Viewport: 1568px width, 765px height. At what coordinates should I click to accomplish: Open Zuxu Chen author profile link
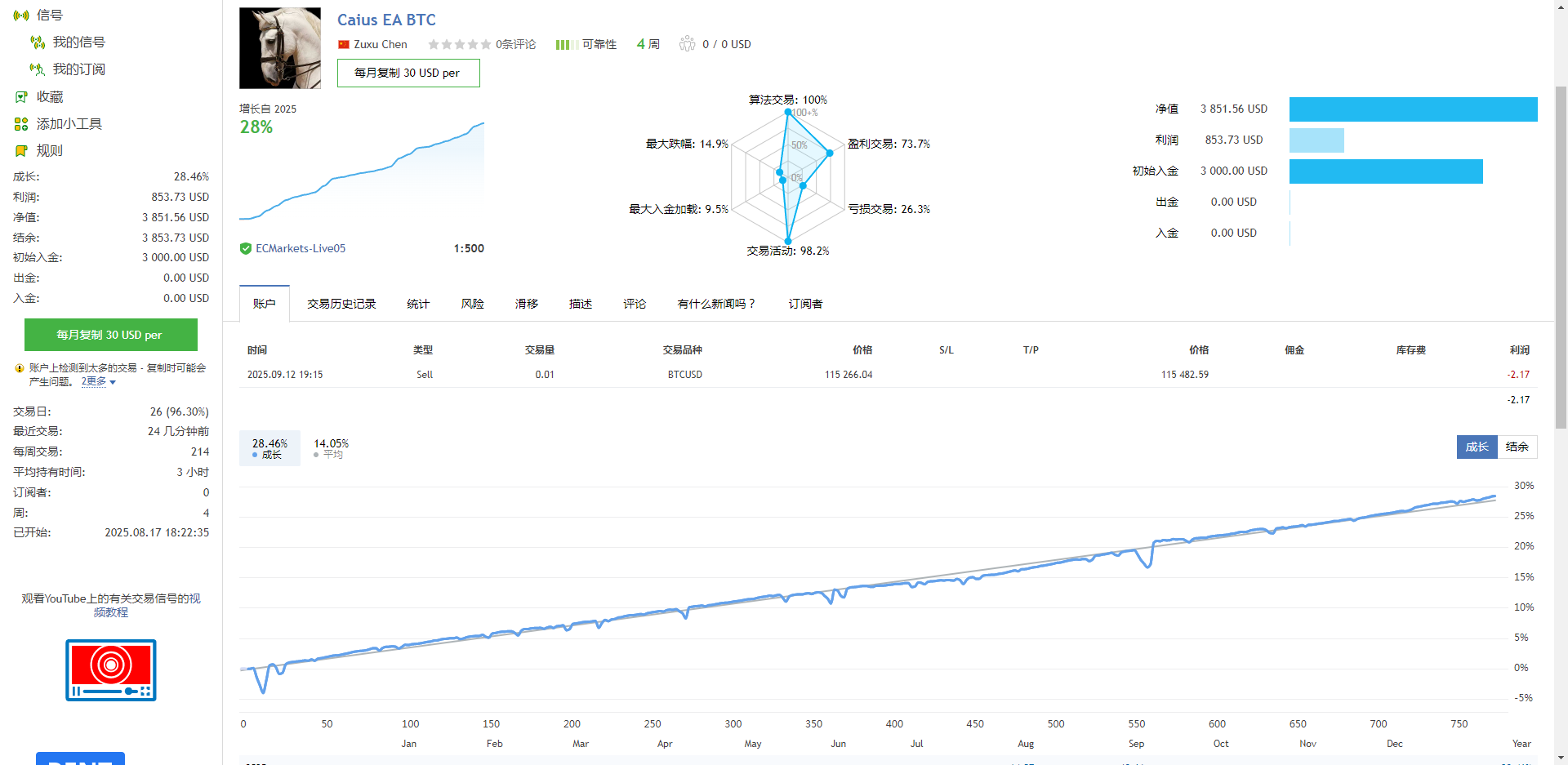pyautogui.click(x=381, y=45)
